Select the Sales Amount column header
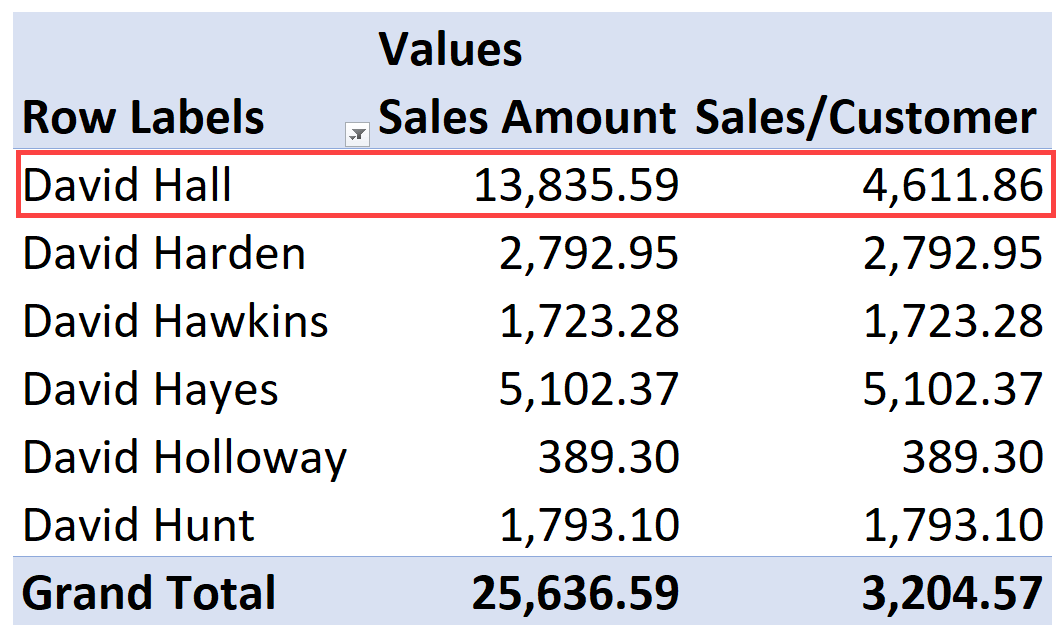The height and width of the screenshot is (640, 1063). [527, 117]
